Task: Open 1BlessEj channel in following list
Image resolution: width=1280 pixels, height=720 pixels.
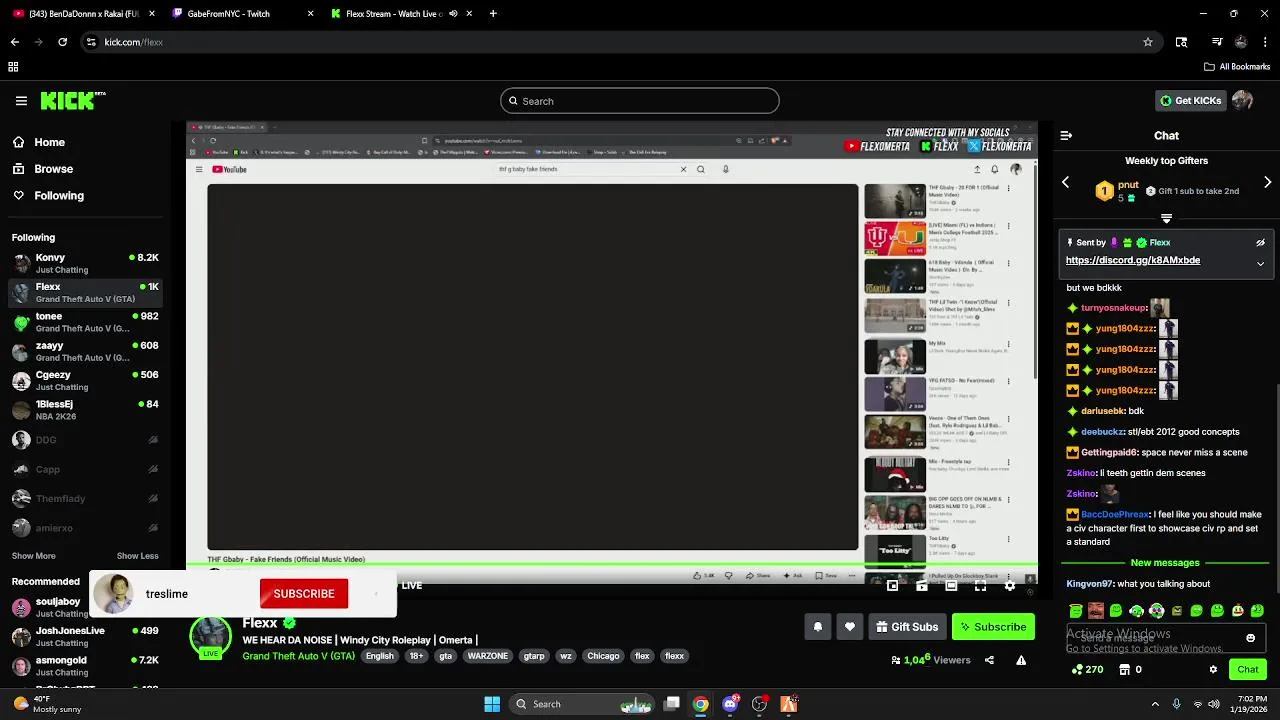Action: click(85, 410)
